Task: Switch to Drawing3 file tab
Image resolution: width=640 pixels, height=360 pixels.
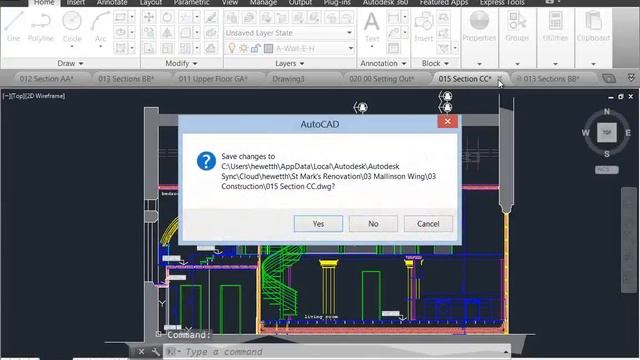Action: (288, 78)
